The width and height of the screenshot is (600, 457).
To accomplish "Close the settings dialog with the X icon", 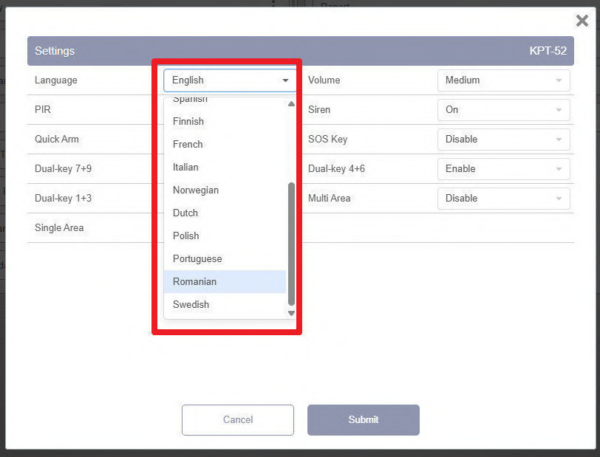I will click(582, 20).
